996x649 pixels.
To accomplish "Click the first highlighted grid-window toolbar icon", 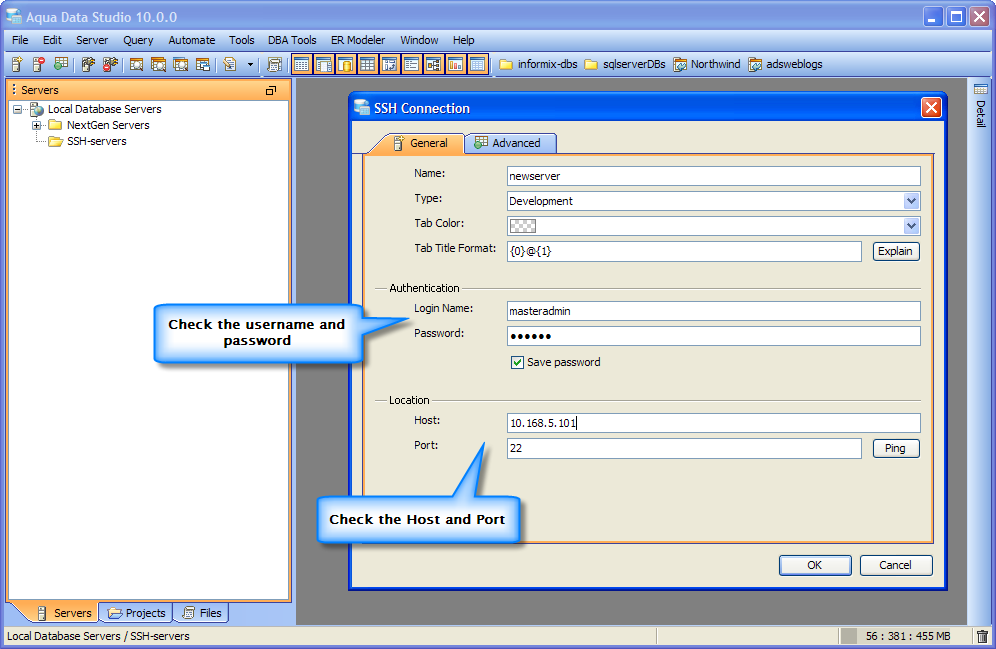I will tap(302, 64).
